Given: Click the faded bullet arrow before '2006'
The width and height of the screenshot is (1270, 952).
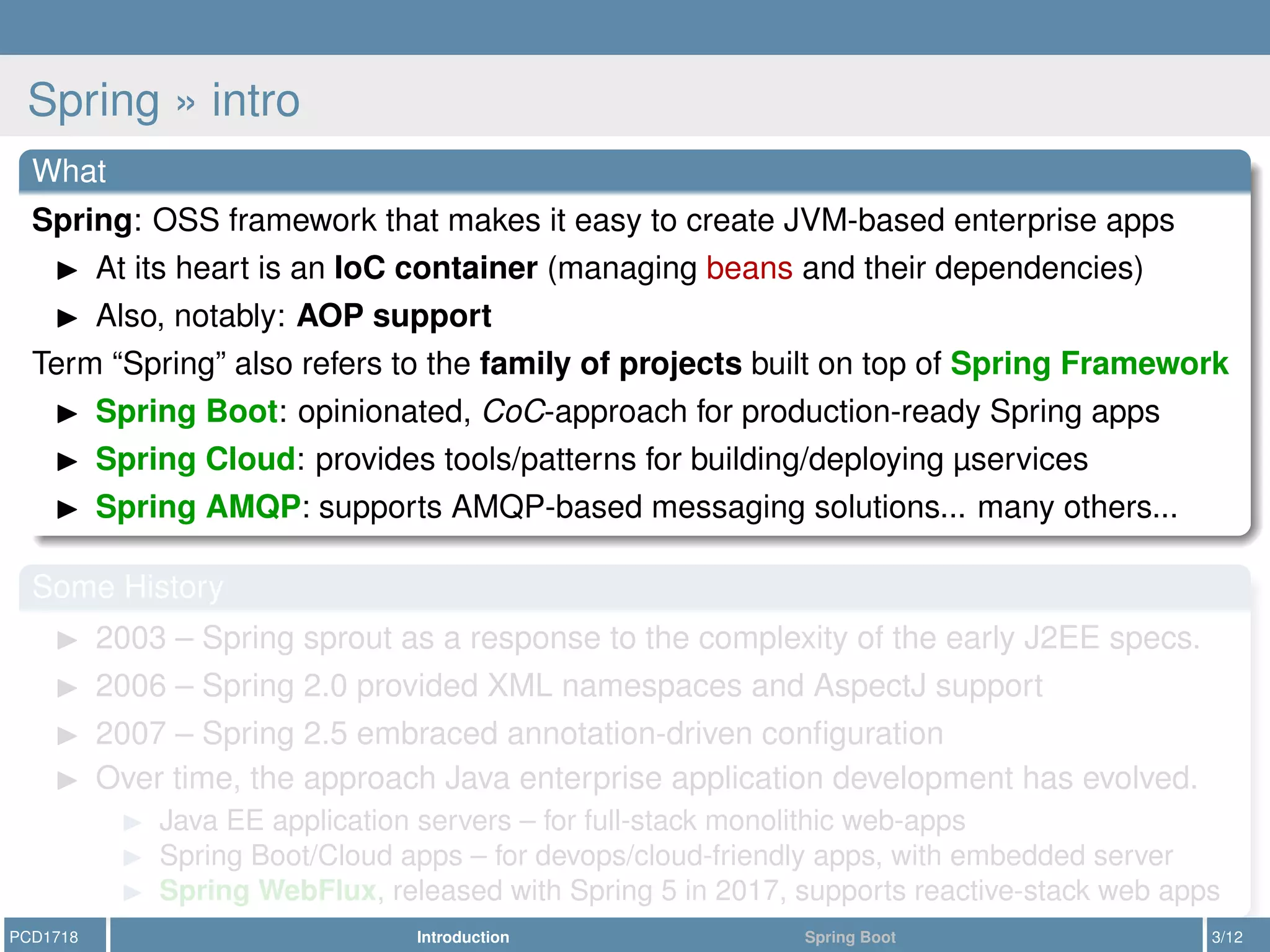Looking at the screenshot, I should 67,688.
